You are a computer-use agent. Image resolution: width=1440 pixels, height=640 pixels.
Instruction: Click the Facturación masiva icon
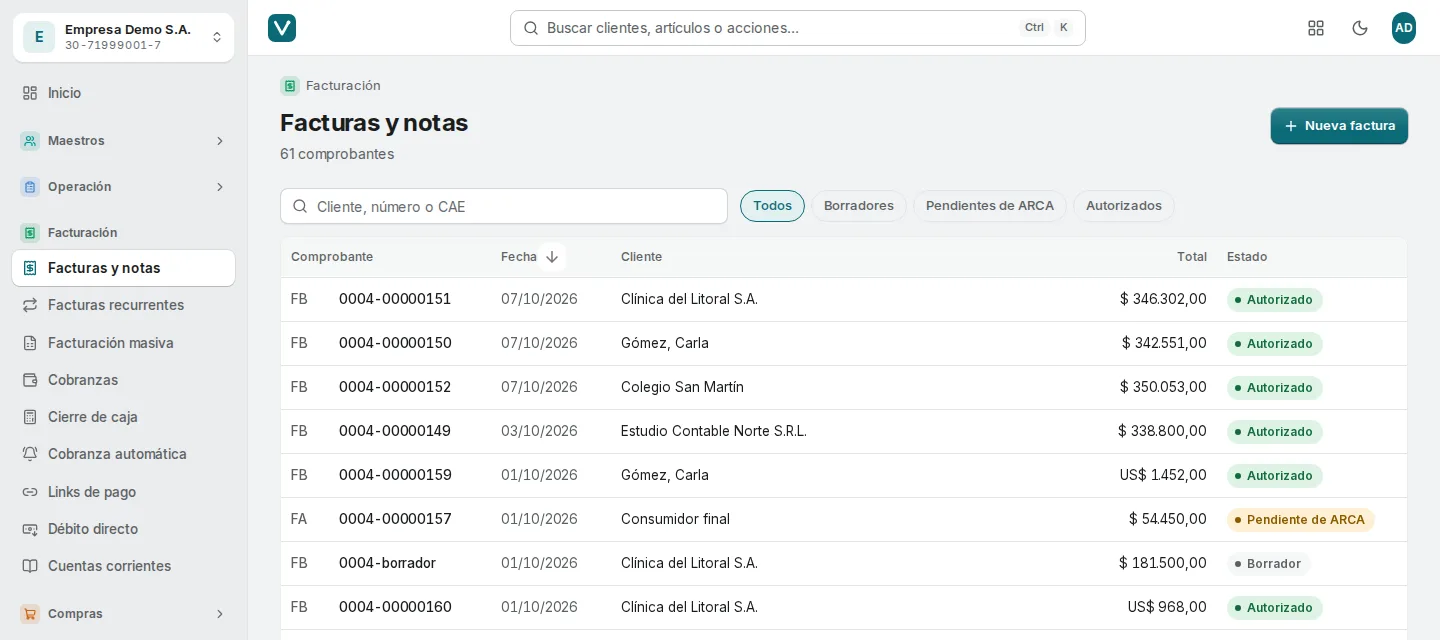tap(30, 343)
